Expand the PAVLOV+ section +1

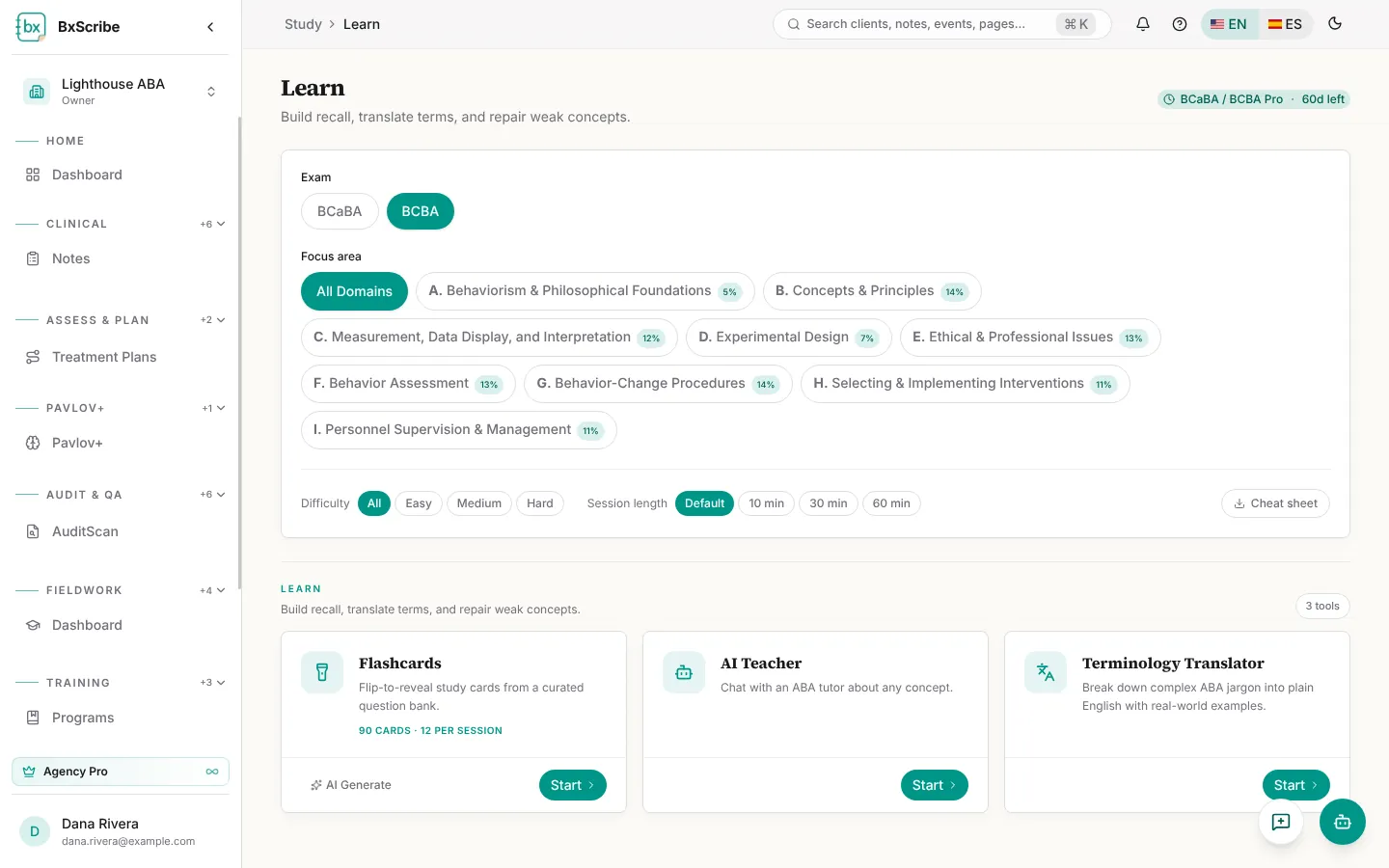point(213,408)
